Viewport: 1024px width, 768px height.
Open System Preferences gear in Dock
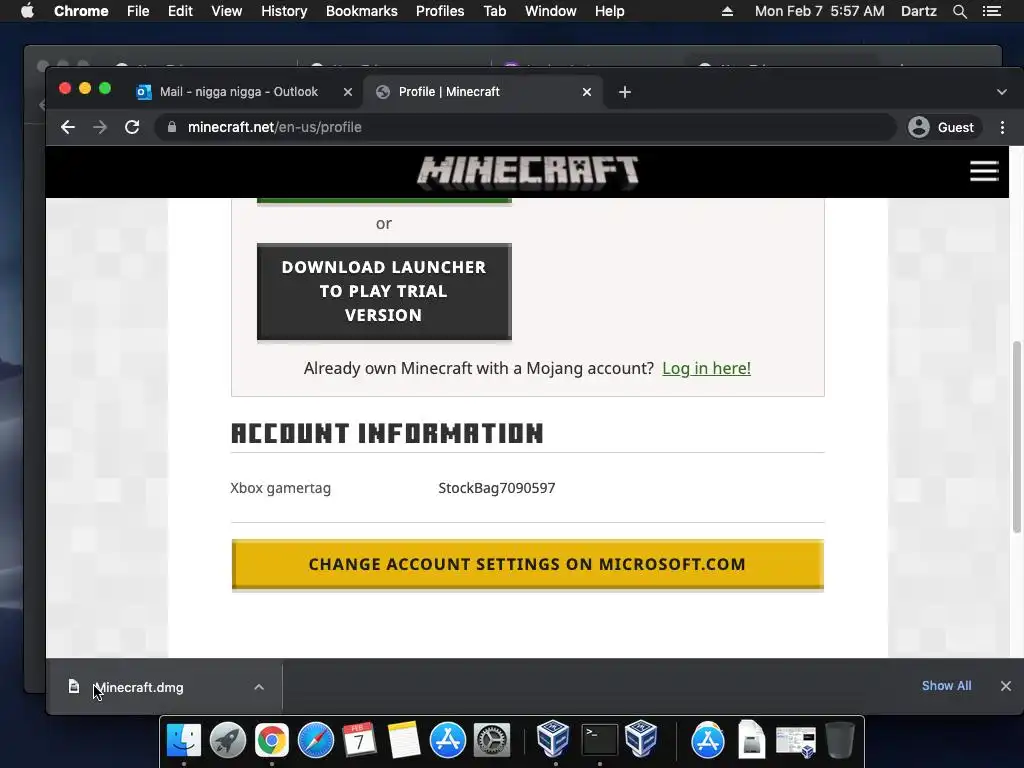tap(492, 740)
